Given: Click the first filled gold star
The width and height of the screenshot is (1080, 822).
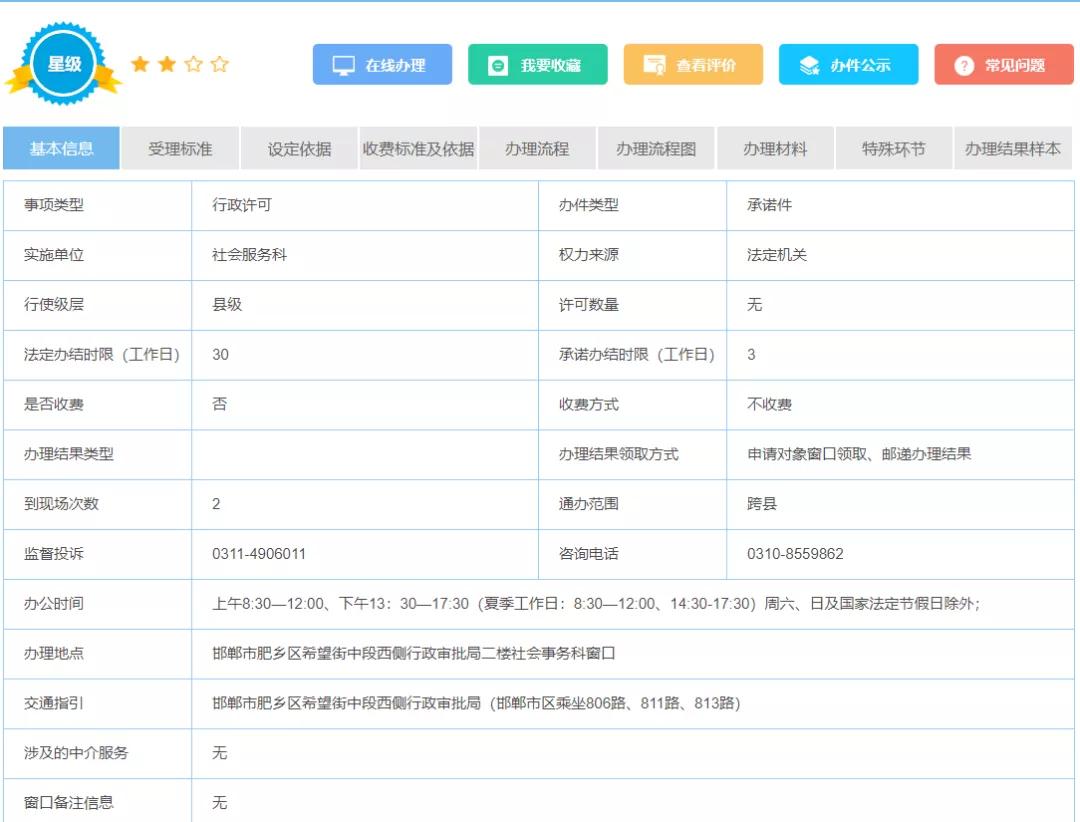Looking at the screenshot, I should pyautogui.click(x=140, y=65).
